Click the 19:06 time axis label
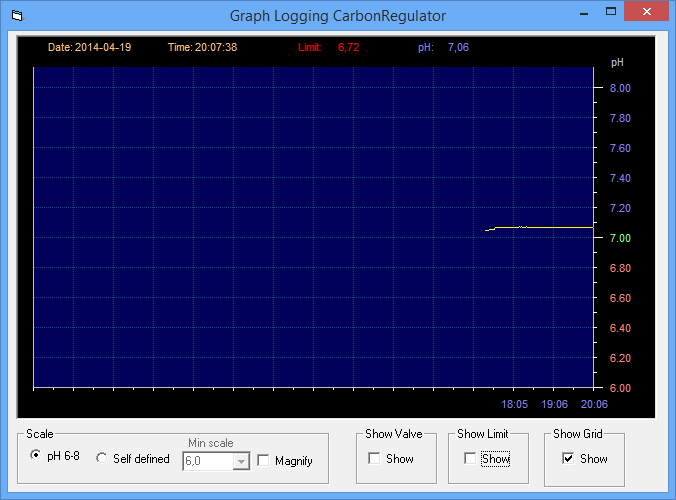 [554, 404]
